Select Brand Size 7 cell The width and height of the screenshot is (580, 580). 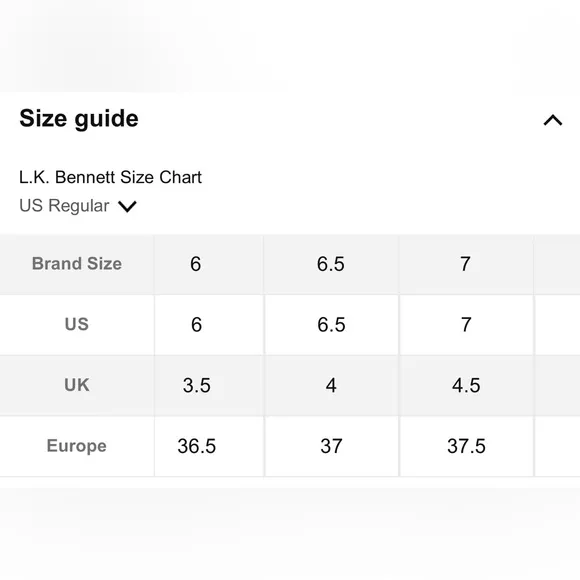[466, 264]
